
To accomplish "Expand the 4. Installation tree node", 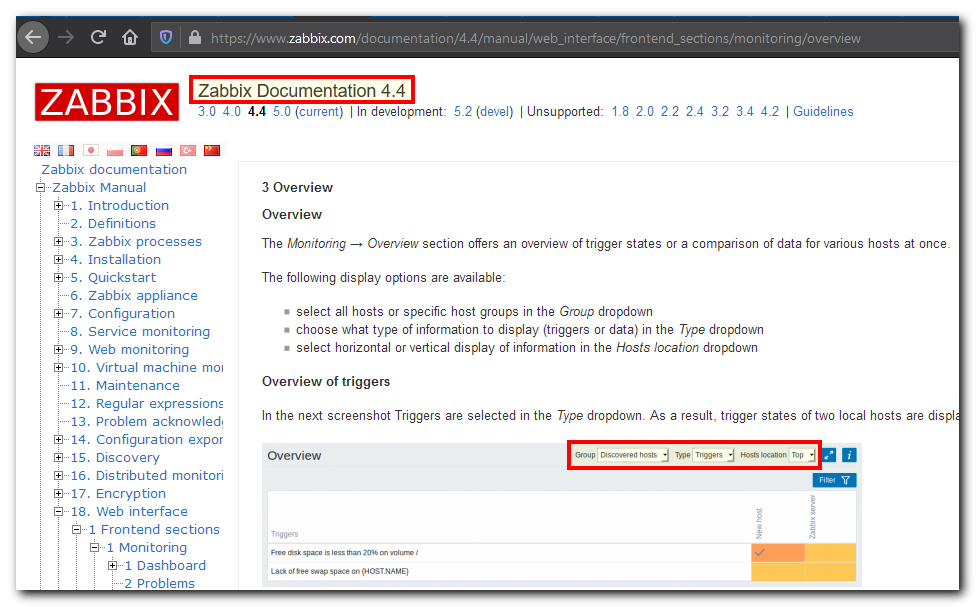I will click(58, 259).
